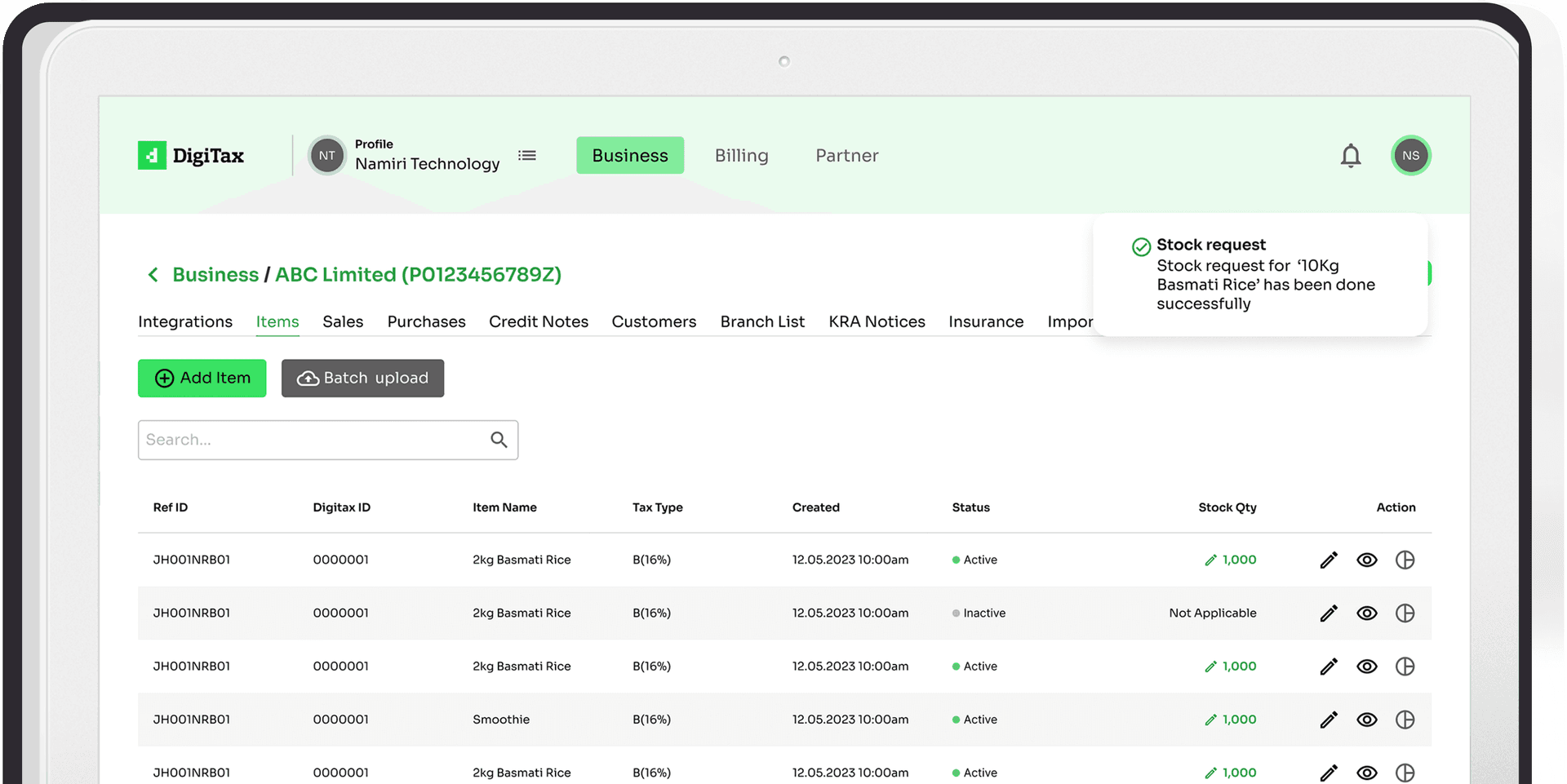The width and height of the screenshot is (1567, 784).
Task: Collapse back to Business via the left chevron
Action: tap(153, 275)
